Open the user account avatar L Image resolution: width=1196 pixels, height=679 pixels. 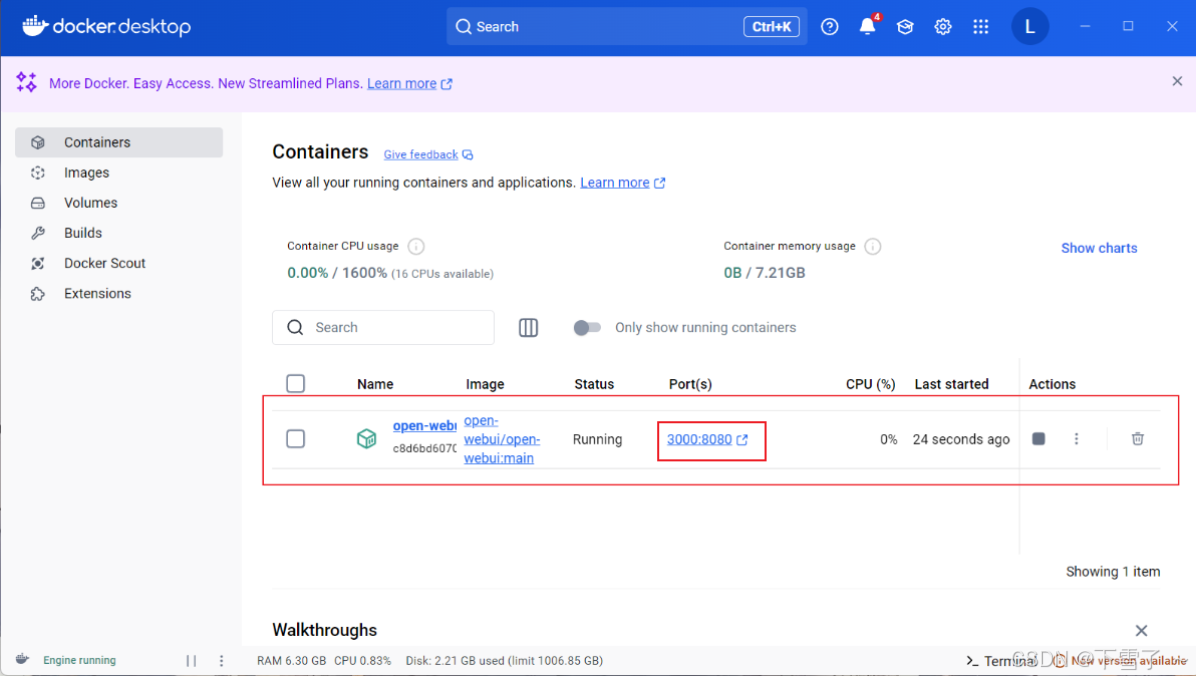tap(1030, 27)
